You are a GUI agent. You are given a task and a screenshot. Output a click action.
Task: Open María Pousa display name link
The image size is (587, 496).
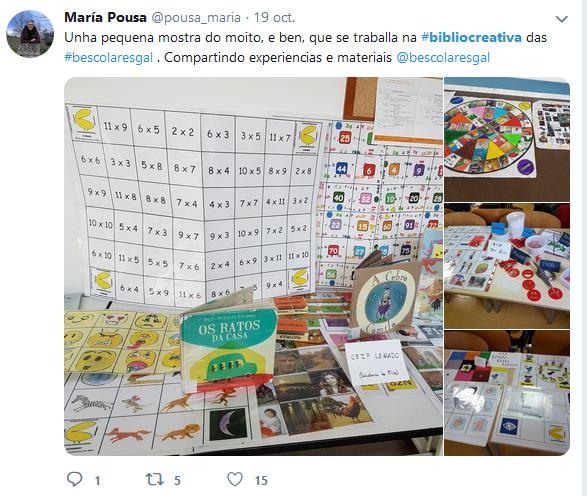tap(105, 18)
